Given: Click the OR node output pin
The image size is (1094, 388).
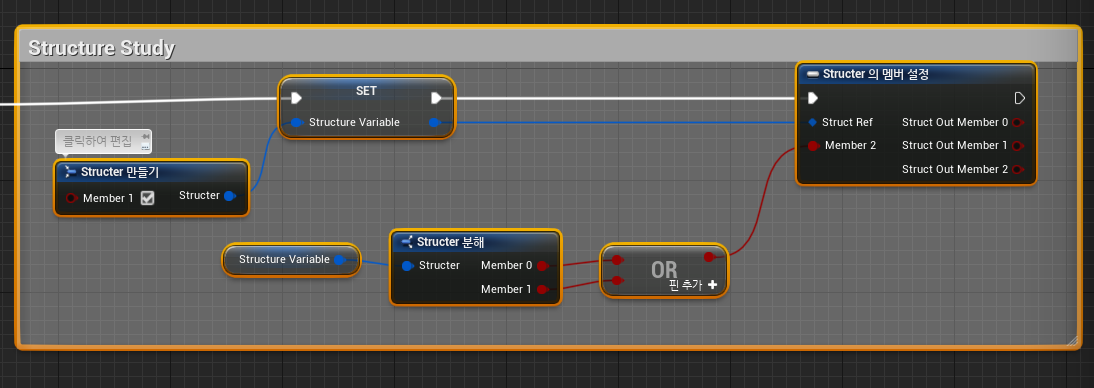Looking at the screenshot, I should click(x=710, y=258).
